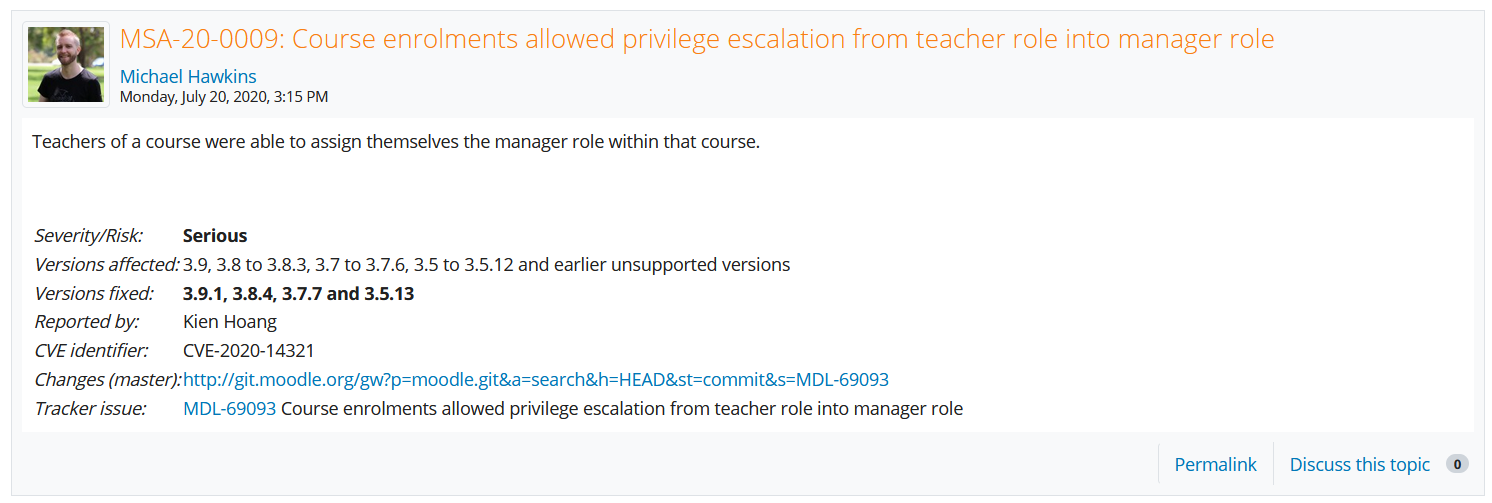The width and height of the screenshot is (1492, 503).
Task: Click Michael Hawkins' profile picture
Action: tap(66, 65)
